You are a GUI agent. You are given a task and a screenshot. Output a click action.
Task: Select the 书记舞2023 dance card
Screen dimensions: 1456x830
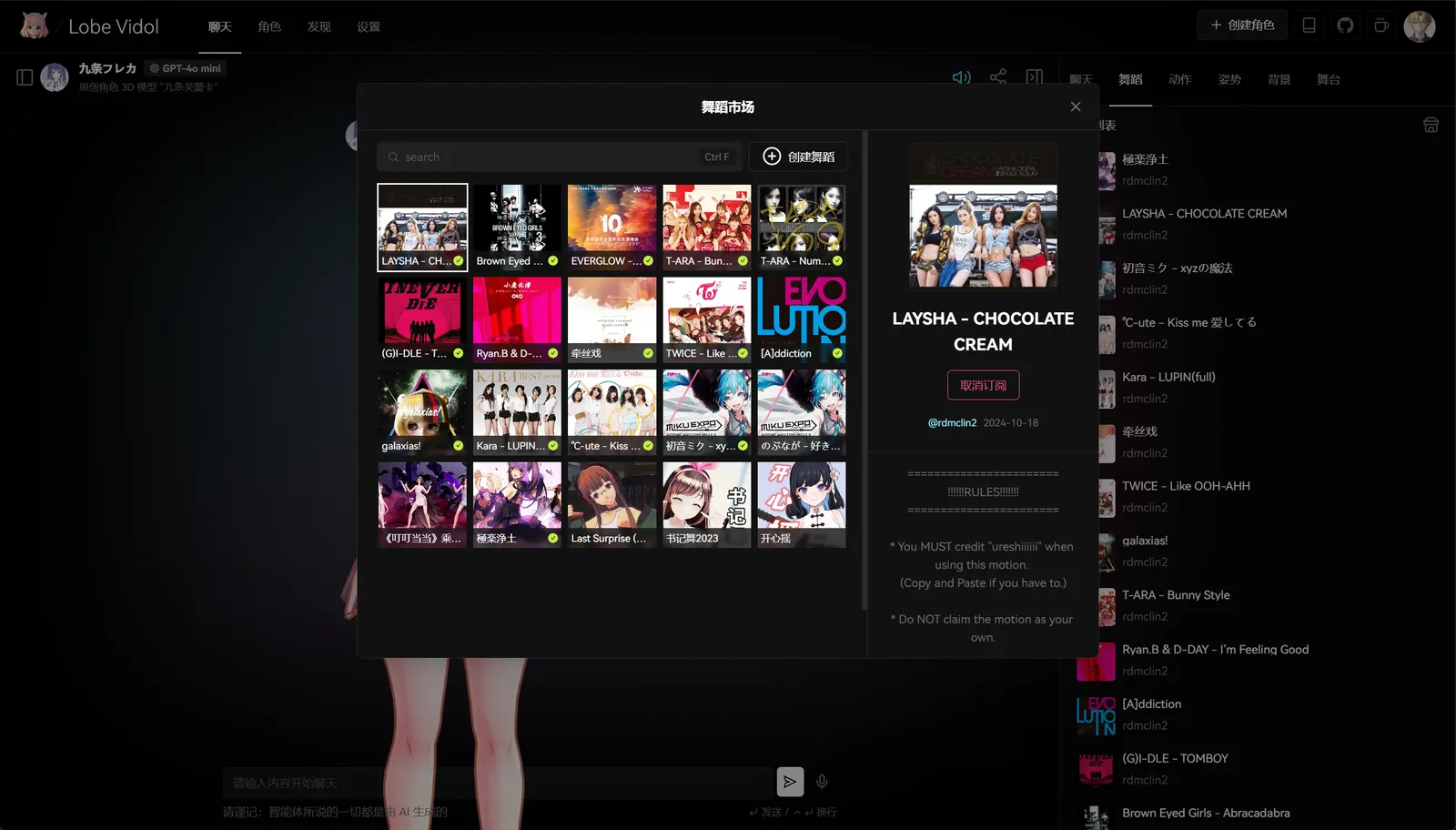707,505
